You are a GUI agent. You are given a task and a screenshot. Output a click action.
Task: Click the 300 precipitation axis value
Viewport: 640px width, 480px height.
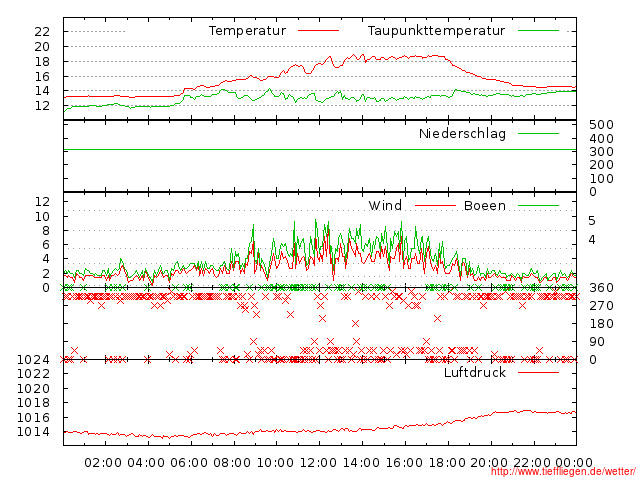pyautogui.click(x=601, y=151)
